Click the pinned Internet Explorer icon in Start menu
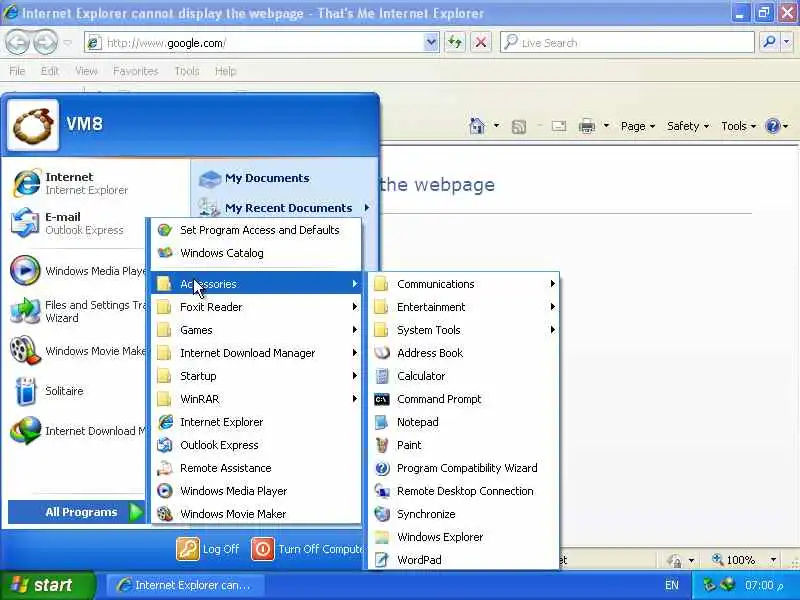The width and height of the screenshot is (800, 600). [x=26, y=183]
